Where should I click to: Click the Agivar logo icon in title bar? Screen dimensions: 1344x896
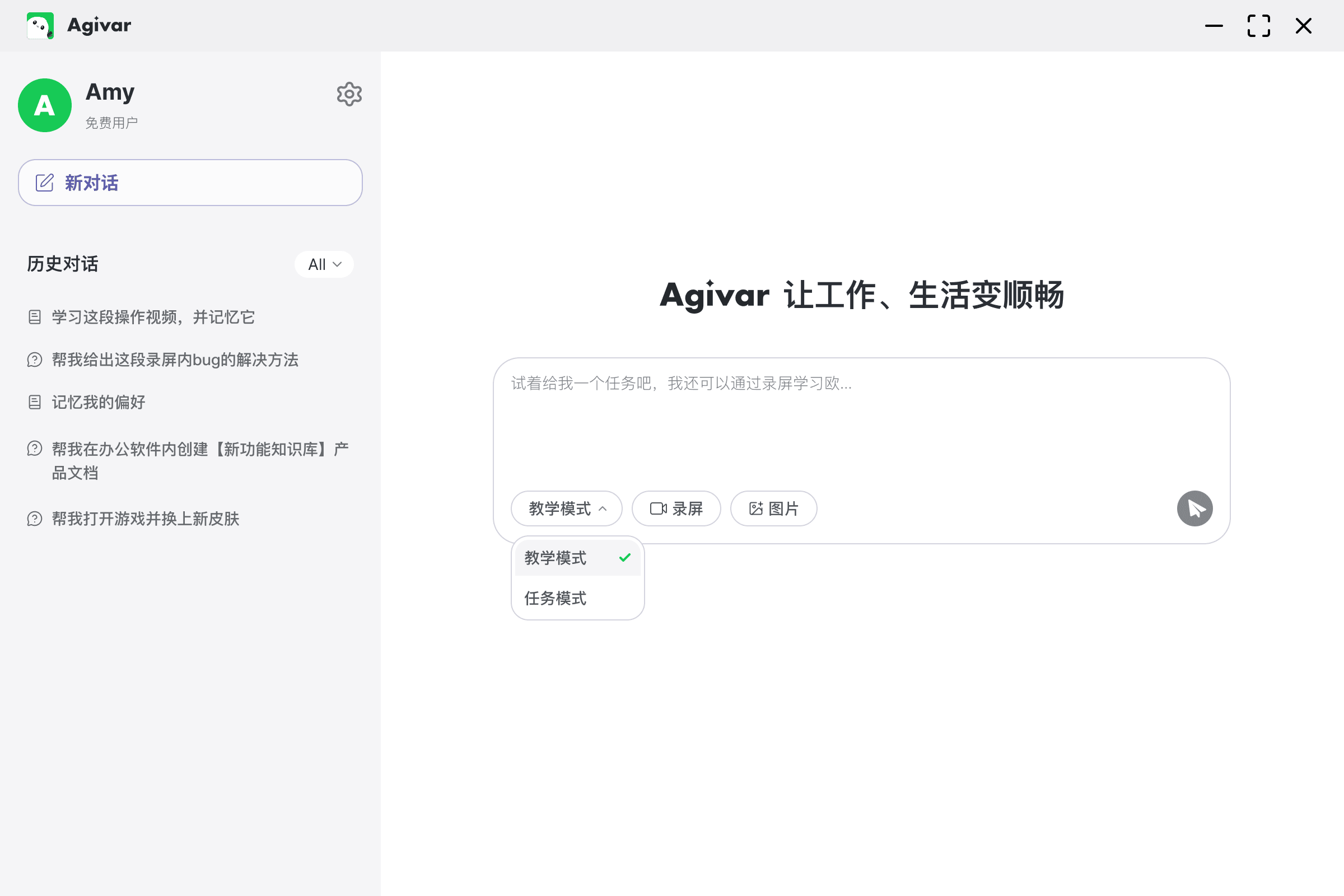40,26
